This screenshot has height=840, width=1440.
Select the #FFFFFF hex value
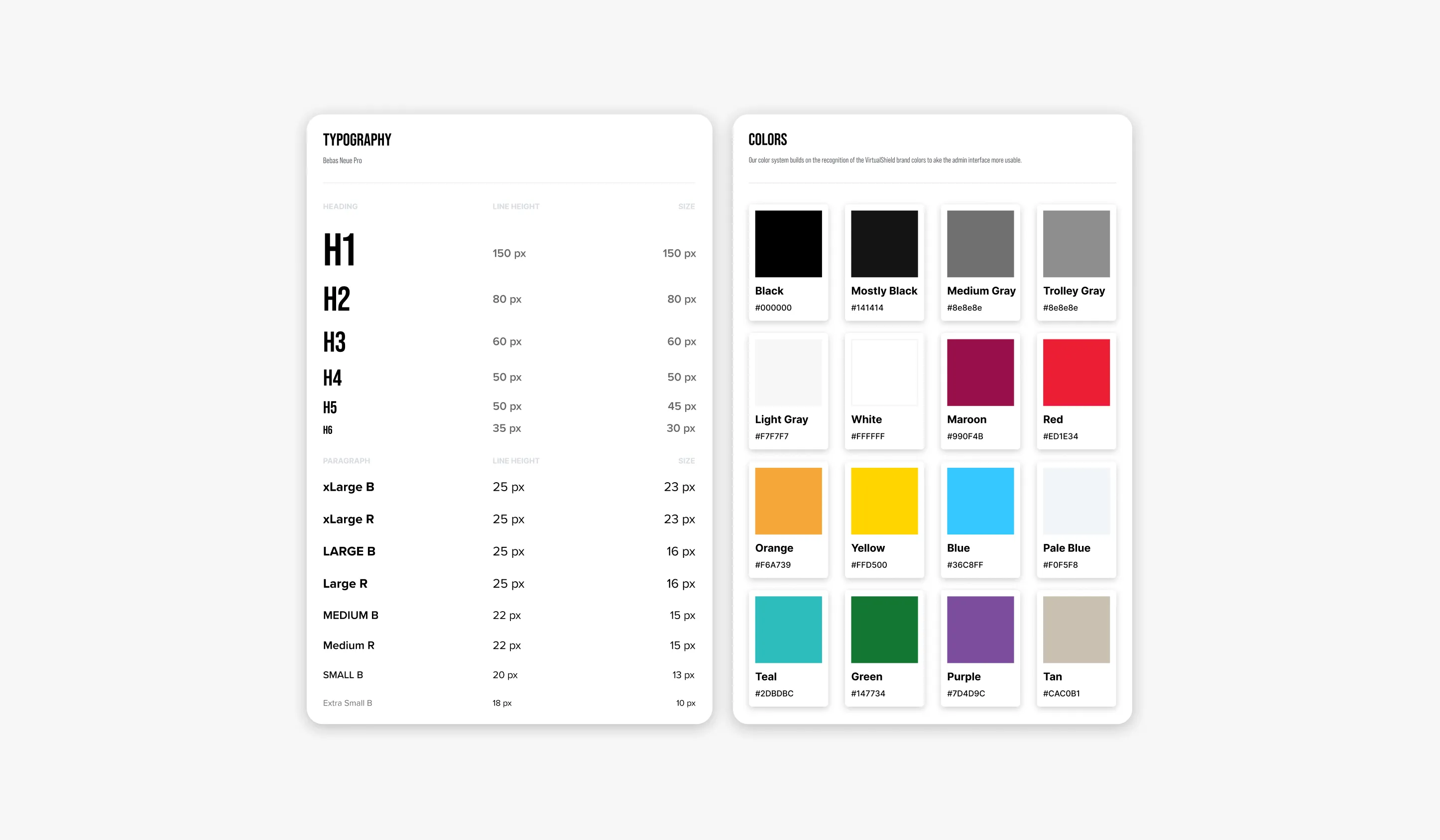[867, 436]
